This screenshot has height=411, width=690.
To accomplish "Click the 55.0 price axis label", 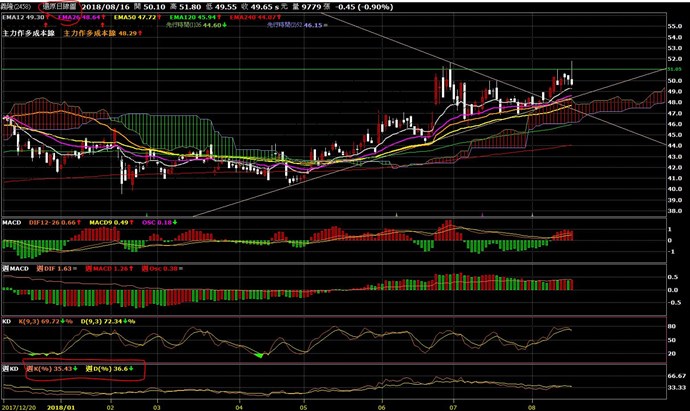I will pyautogui.click(x=675, y=26).
